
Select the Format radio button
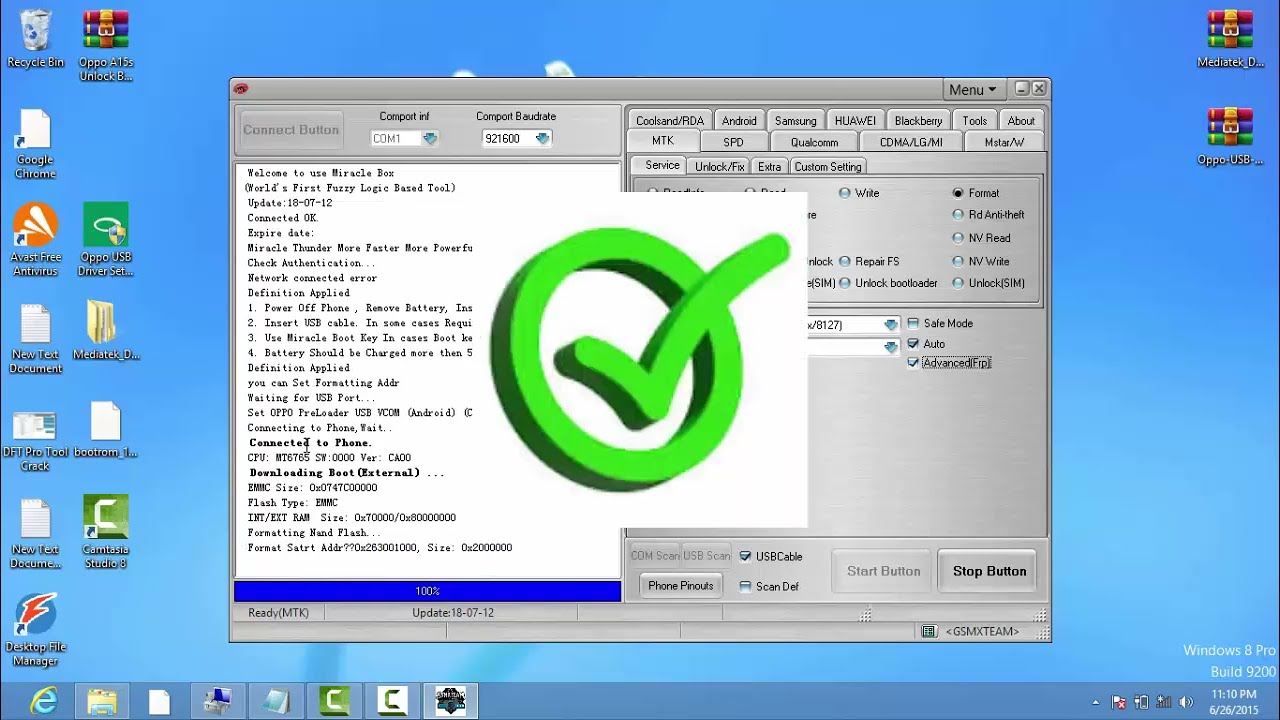[958, 193]
